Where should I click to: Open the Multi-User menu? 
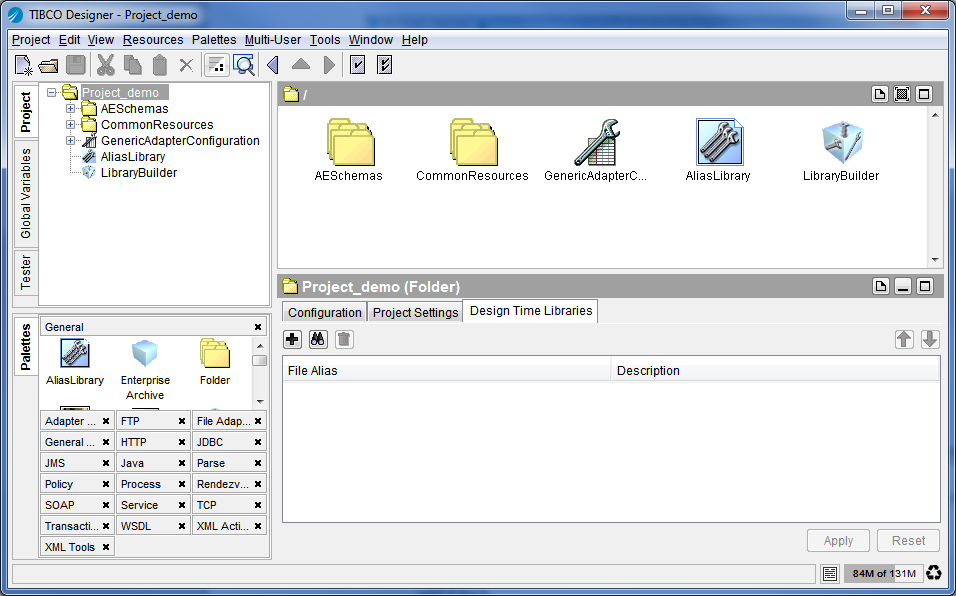[x=273, y=40]
